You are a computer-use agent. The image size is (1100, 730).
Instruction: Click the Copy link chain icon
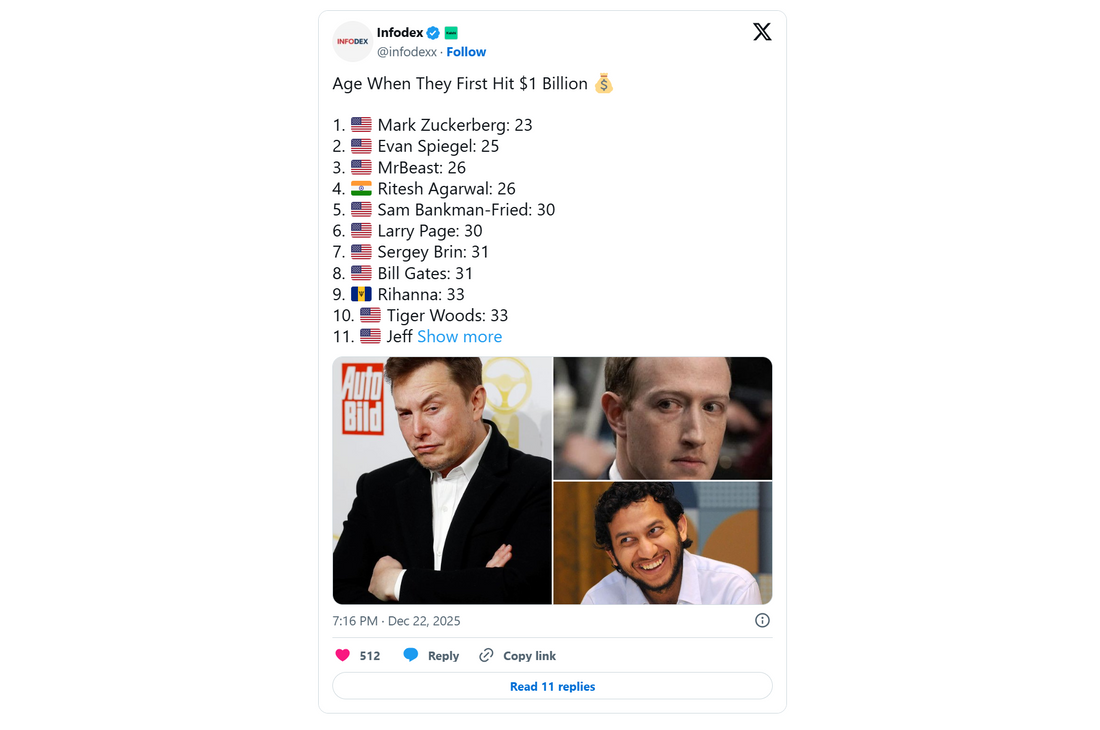[x=487, y=655]
